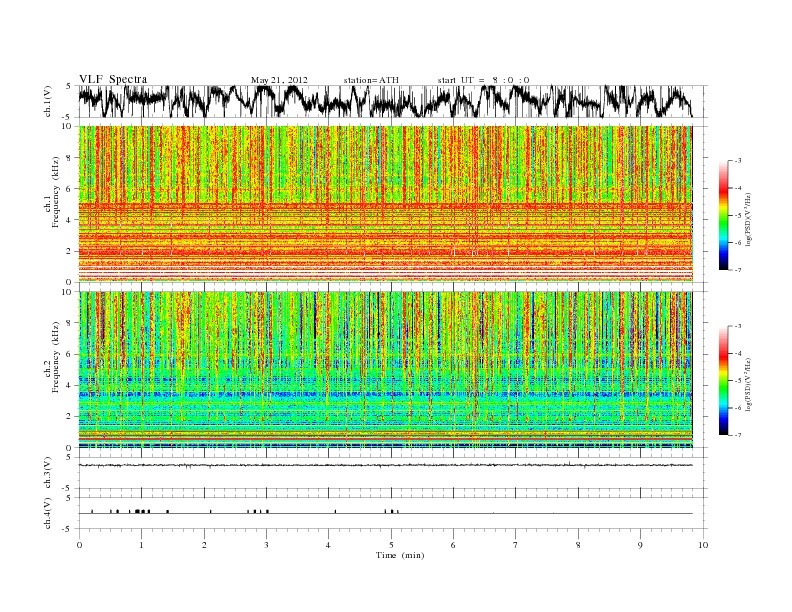792x612 pixels.
Task: Click the '6' kHz tick on the ch.2 frequency axis
Action: 70,354
